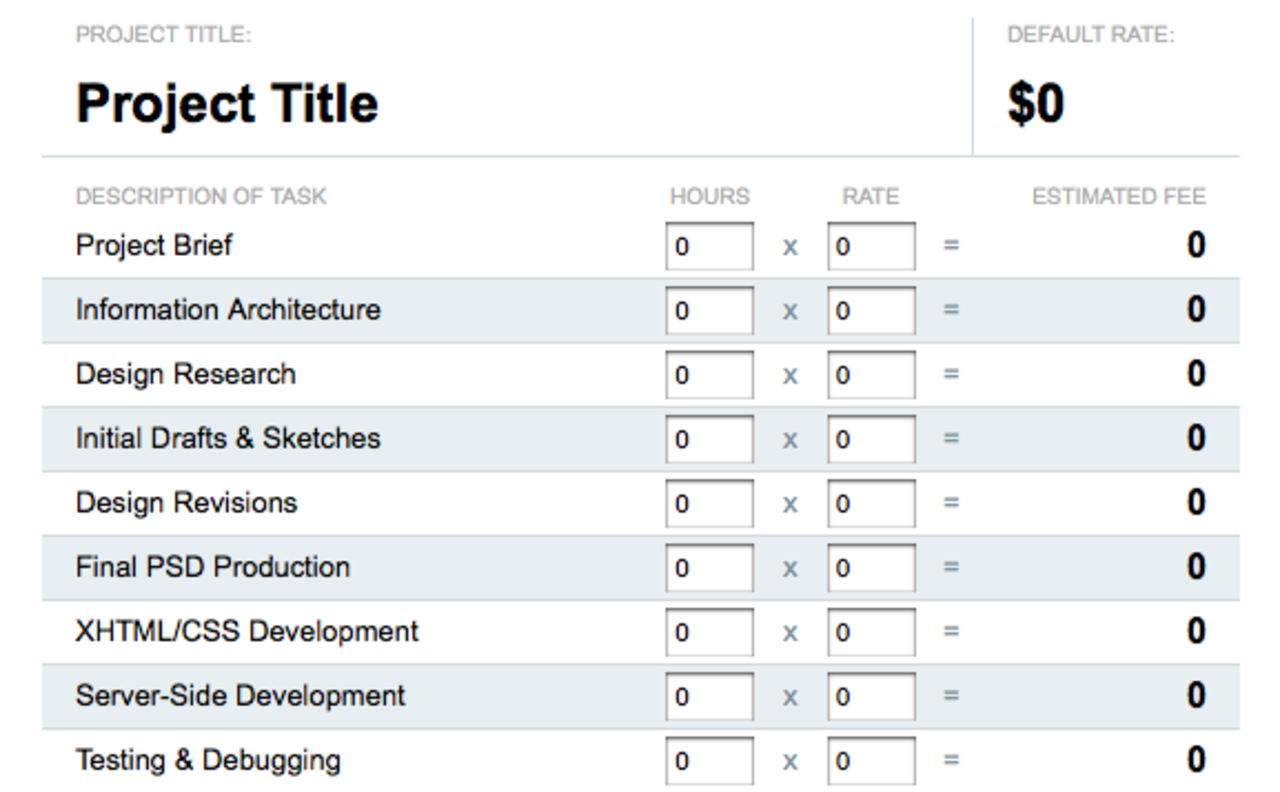This screenshot has width=1280, height=792.
Task: Select the Design Revisions task name
Action: [185, 503]
